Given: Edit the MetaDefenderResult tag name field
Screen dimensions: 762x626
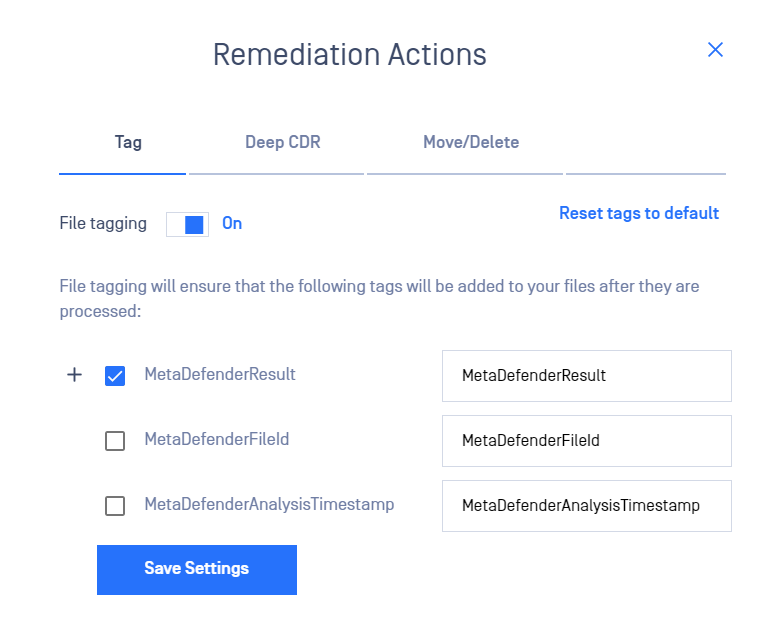Looking at the screenshot, I should click(587, 376).
